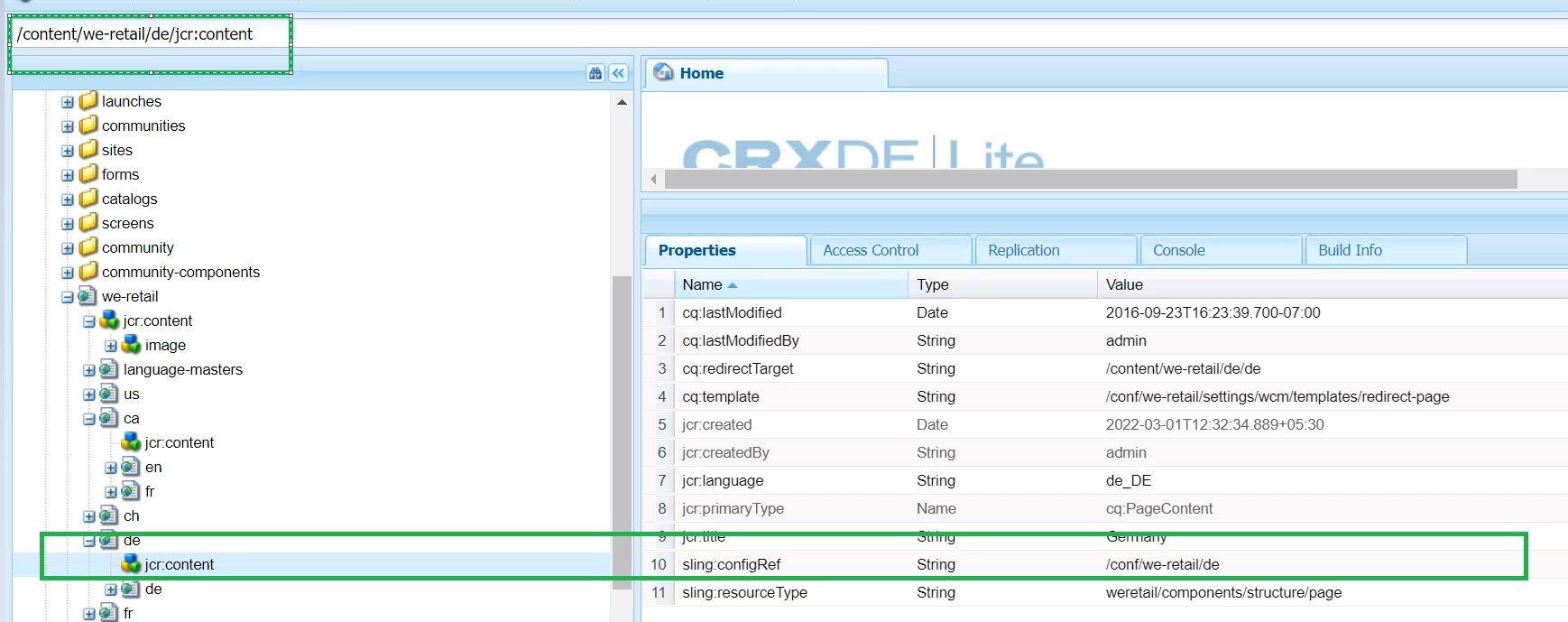This screenshot has height=622, width=1568.
Task: Open the Console tab
Action: point(1222,250)
